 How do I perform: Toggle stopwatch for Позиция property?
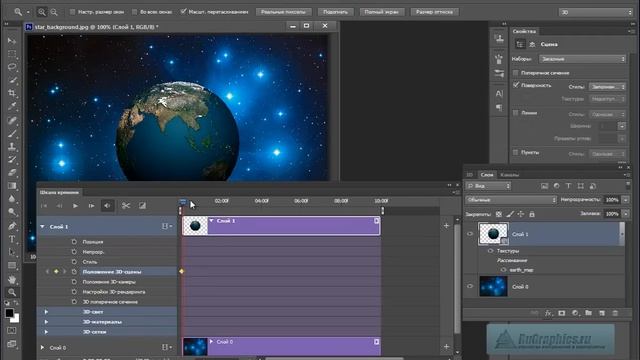74,242
